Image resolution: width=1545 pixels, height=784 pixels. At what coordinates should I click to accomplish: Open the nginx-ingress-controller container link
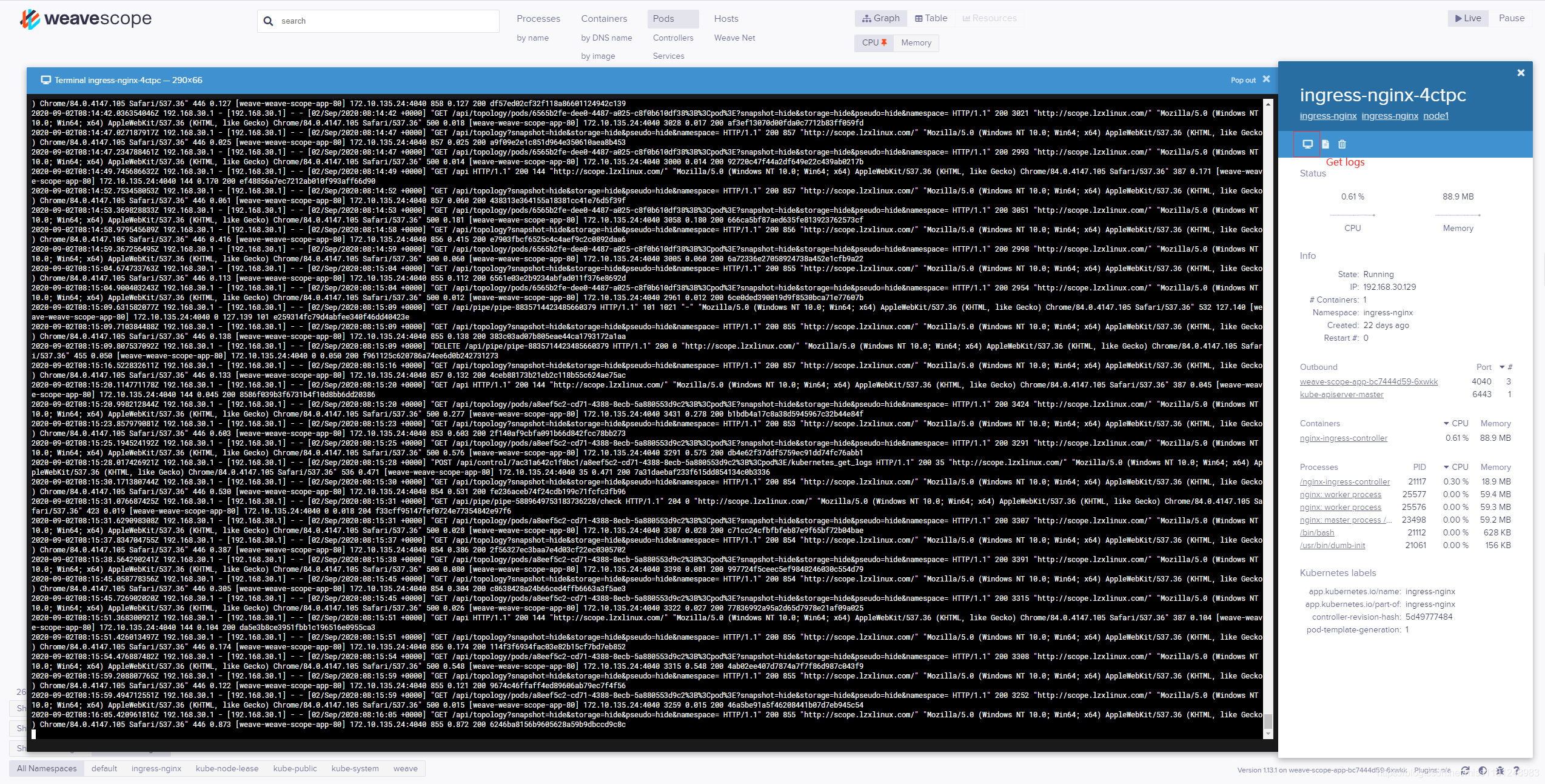tap(1343, 438)
